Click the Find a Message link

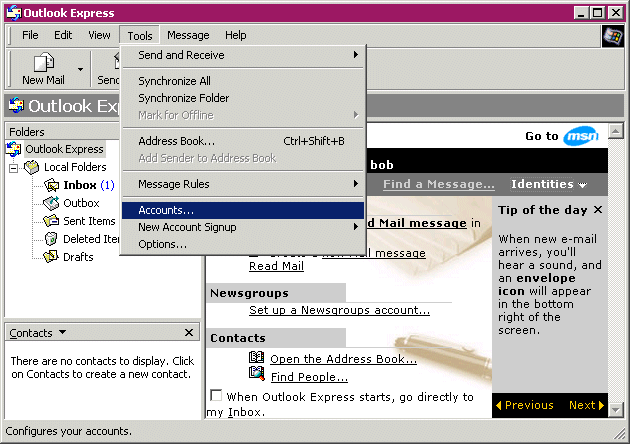click(x=439, y=184)
